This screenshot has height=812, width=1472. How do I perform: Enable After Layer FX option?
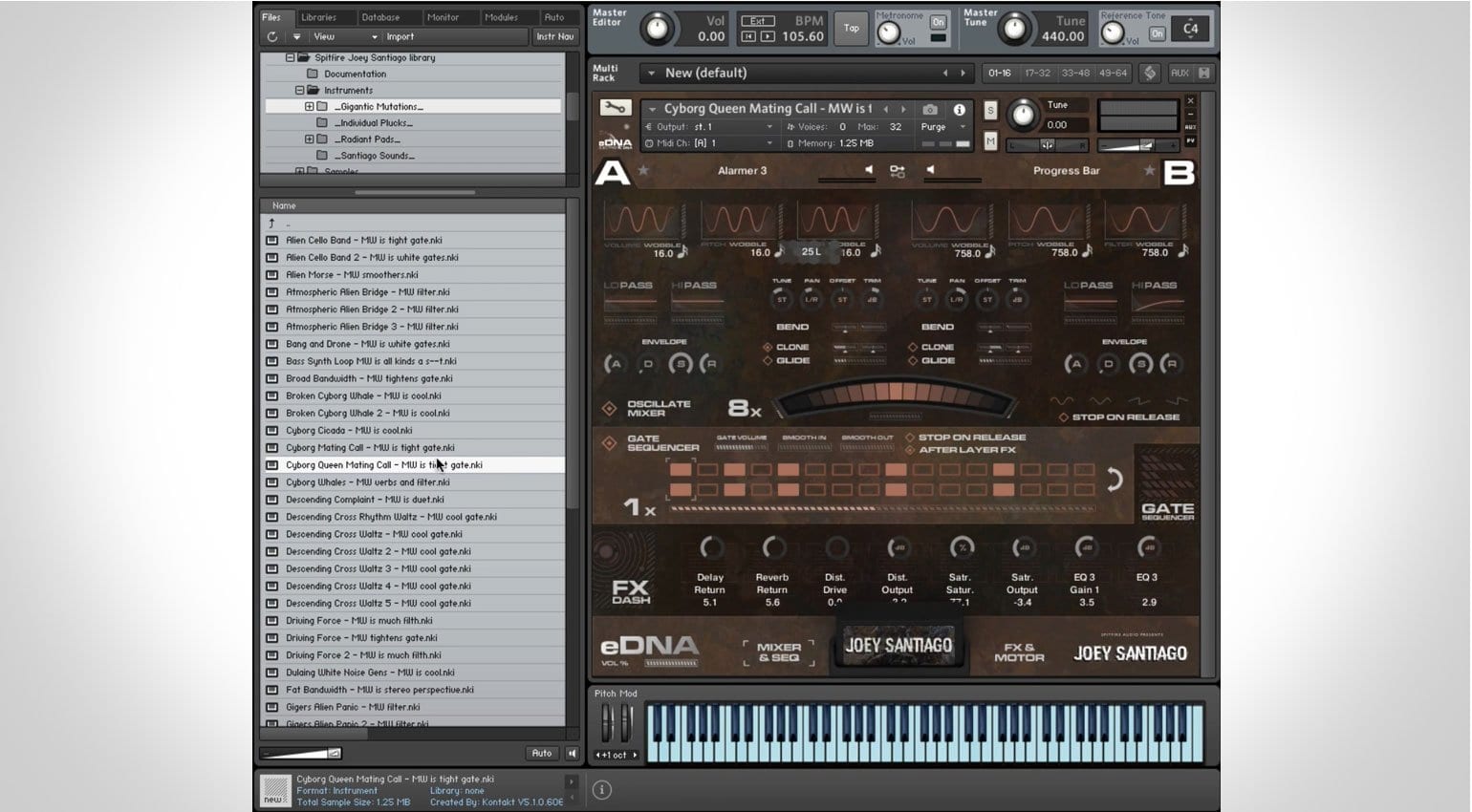pos(910,450)
